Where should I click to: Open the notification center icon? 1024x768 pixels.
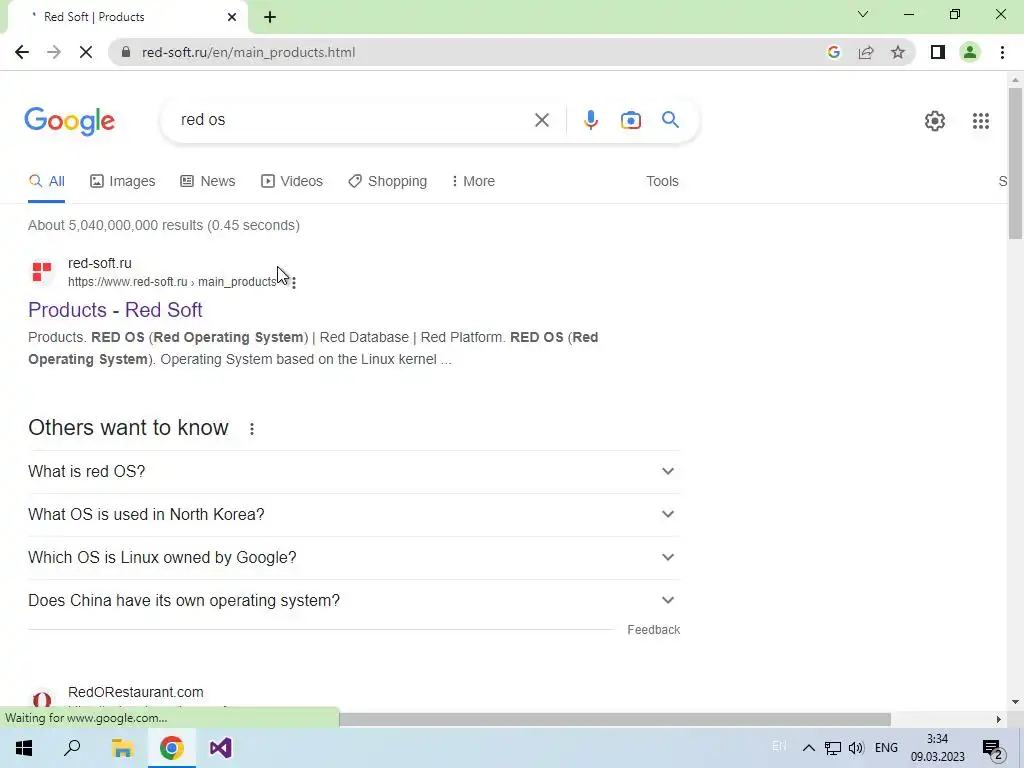pyautogui.click(x=993, y=748)
